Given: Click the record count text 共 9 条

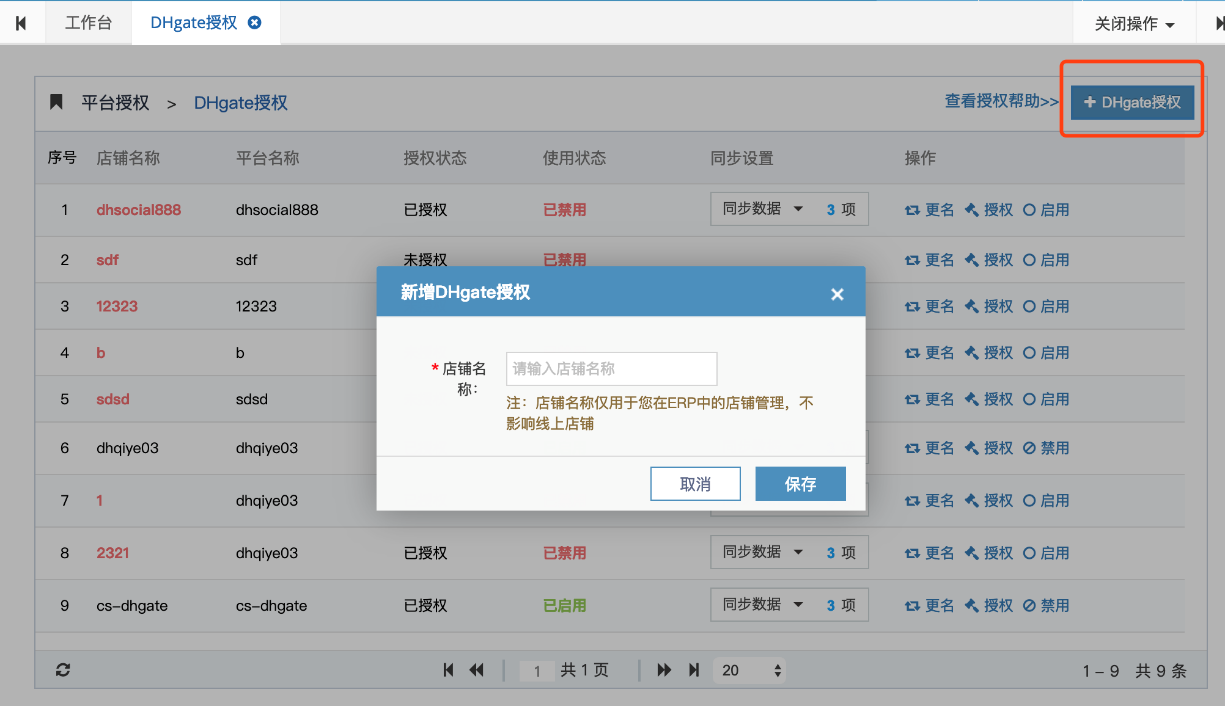Looking at the screenshot, I should pyautogui.click(x=1161, y=671).
